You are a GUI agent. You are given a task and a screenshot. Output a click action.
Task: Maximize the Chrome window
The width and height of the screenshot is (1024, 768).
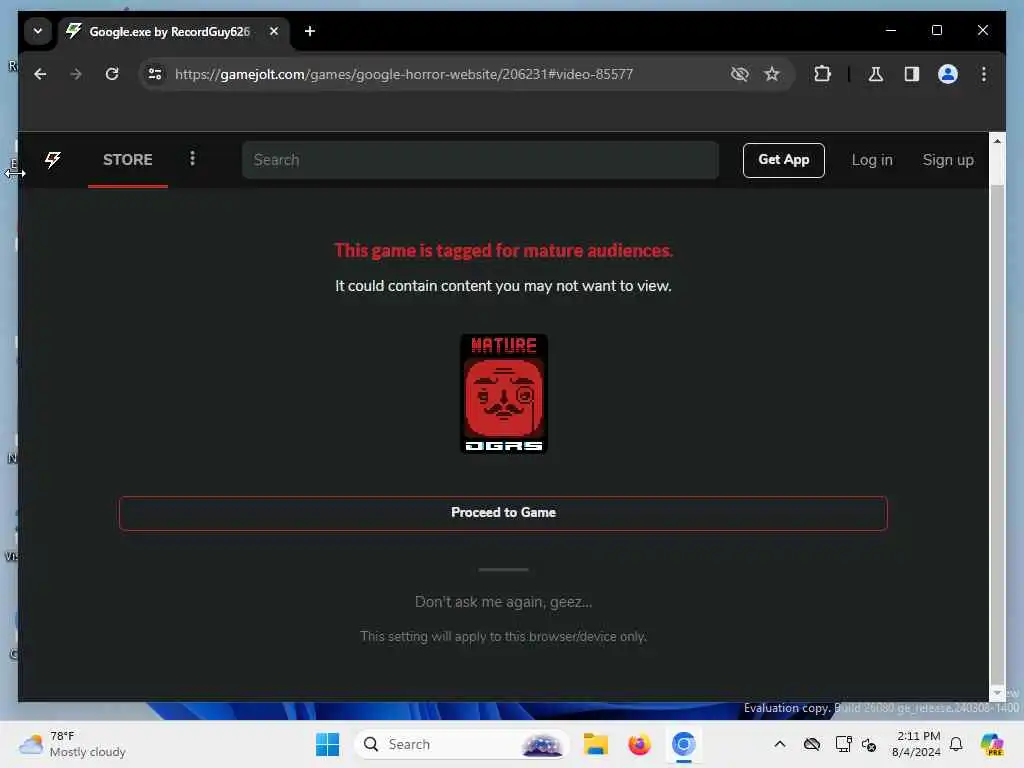pyautogui.click(x=936, y=31)
